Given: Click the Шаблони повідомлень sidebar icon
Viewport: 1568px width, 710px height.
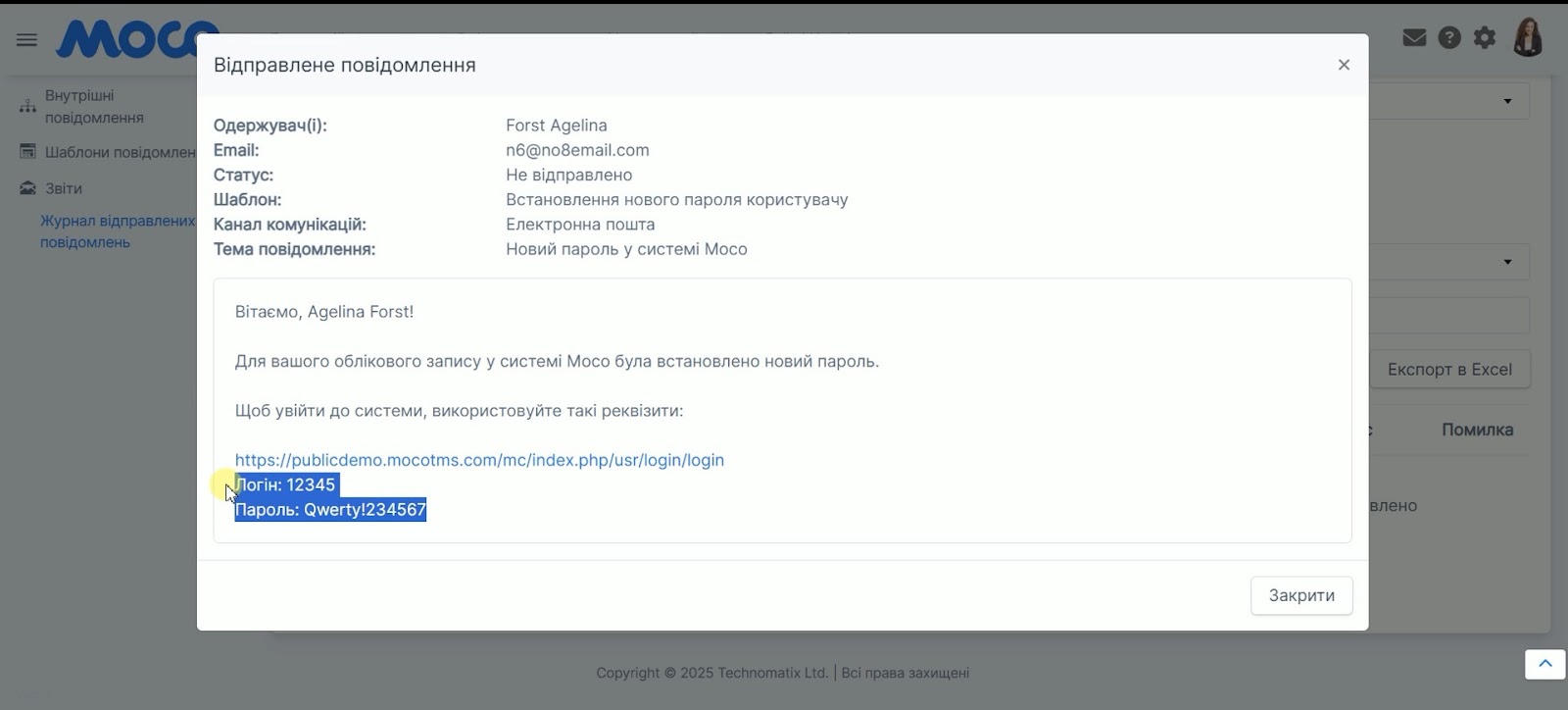Looking at the screenshot, I should tap(27, 152).
